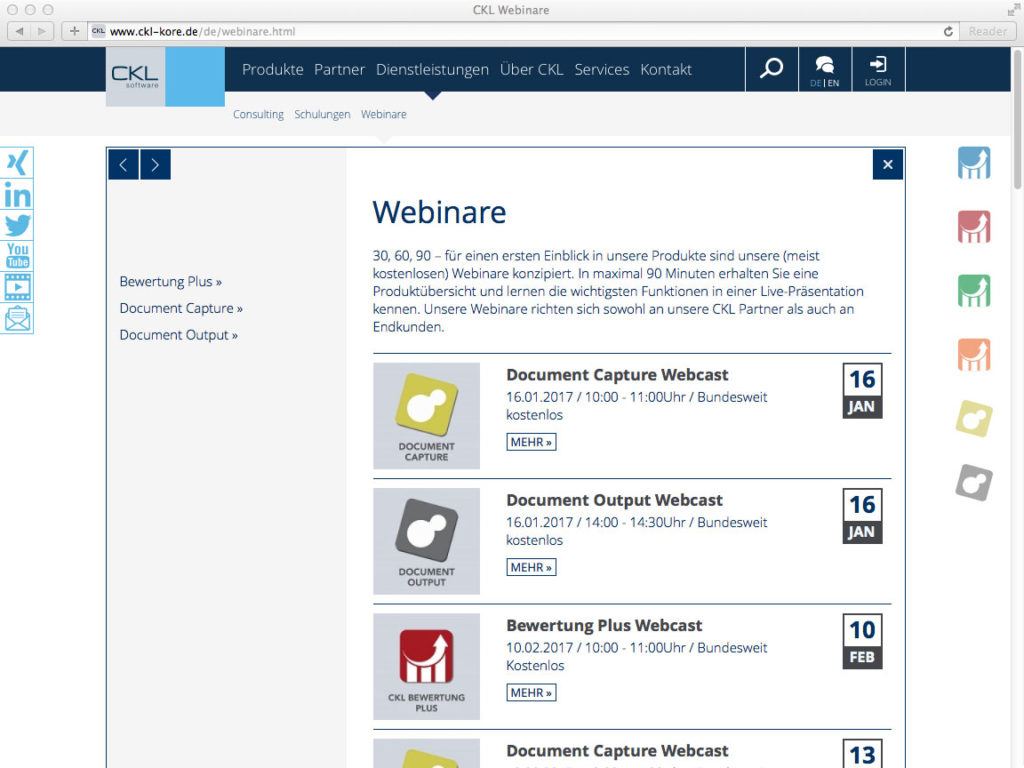The image size is (1024, 768).
Task: Open the Document Capture sidebar link
Action: 180,308
